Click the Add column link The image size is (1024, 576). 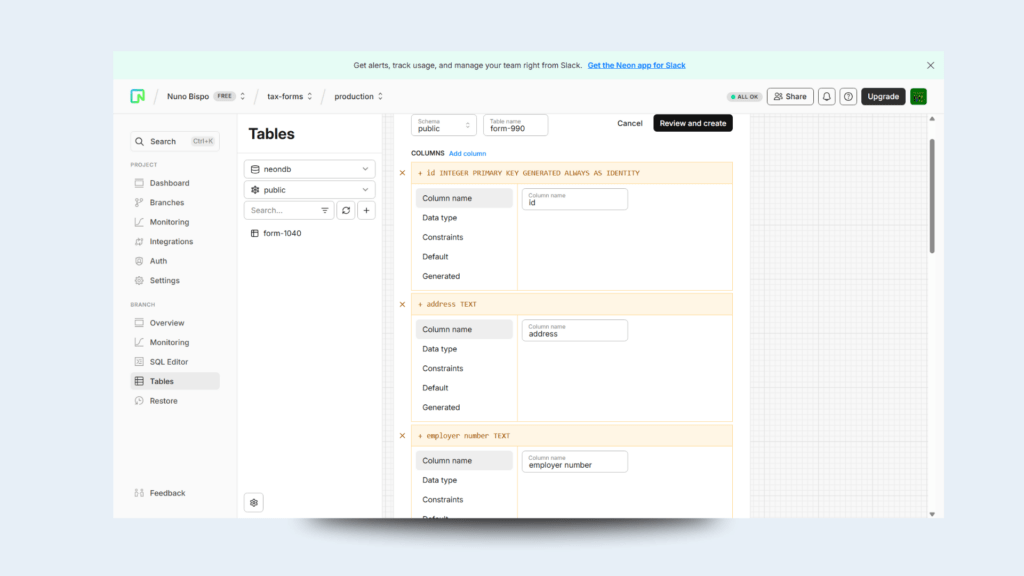pyautogui.click(x=467, y=153)
